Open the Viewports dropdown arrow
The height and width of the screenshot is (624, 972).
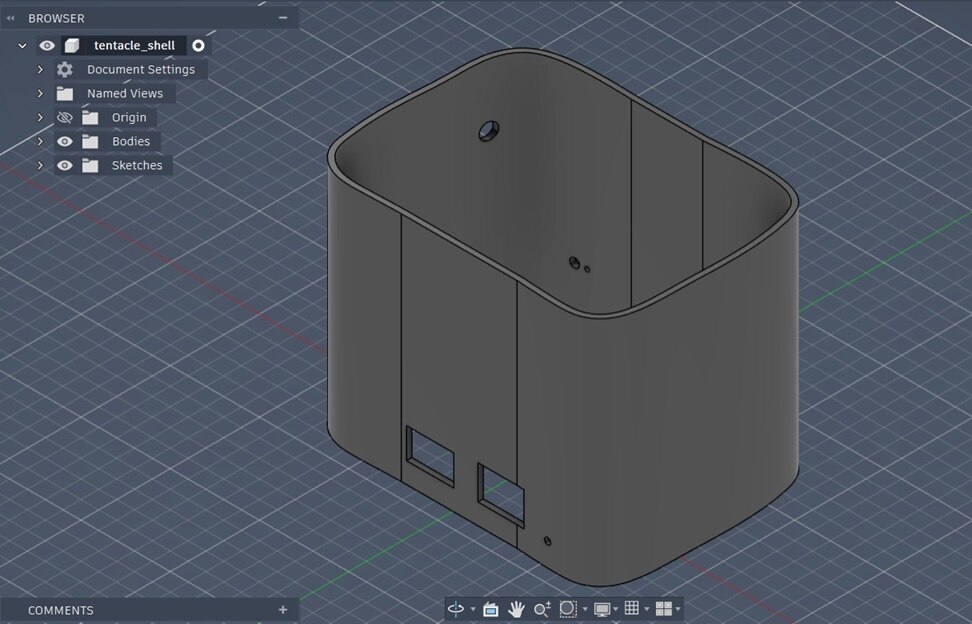tap(678, 610)
